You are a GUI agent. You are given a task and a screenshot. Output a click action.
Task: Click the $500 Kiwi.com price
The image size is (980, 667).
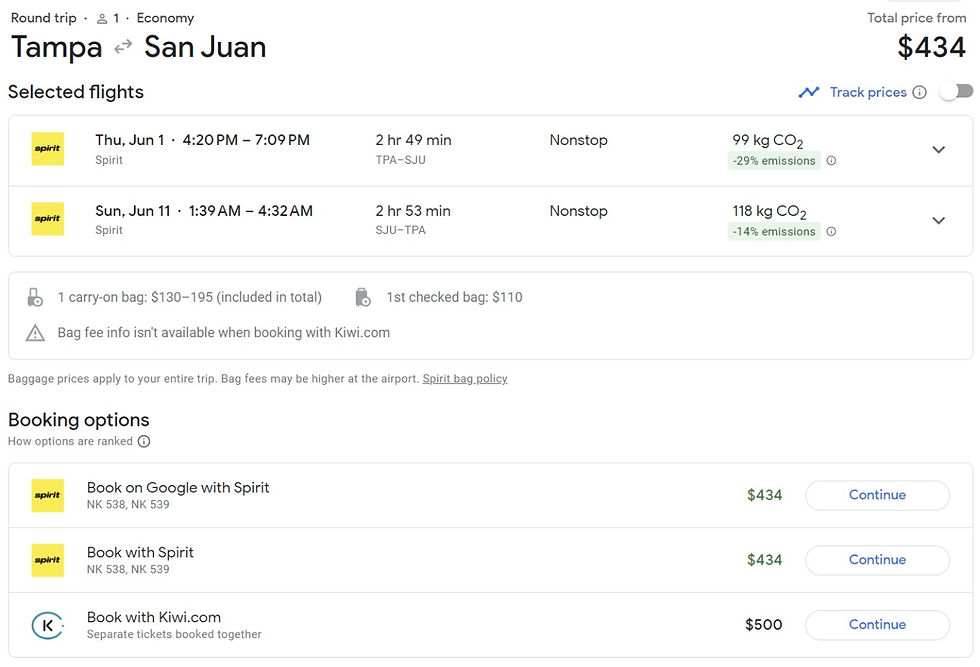pyautogui.click(x=764, y=624)
